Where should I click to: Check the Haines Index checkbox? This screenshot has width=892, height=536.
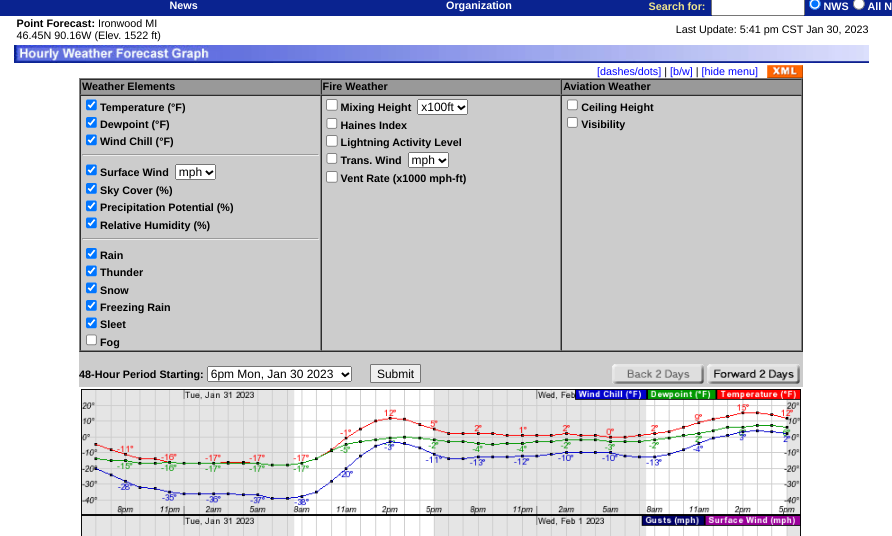click(332, 123)
